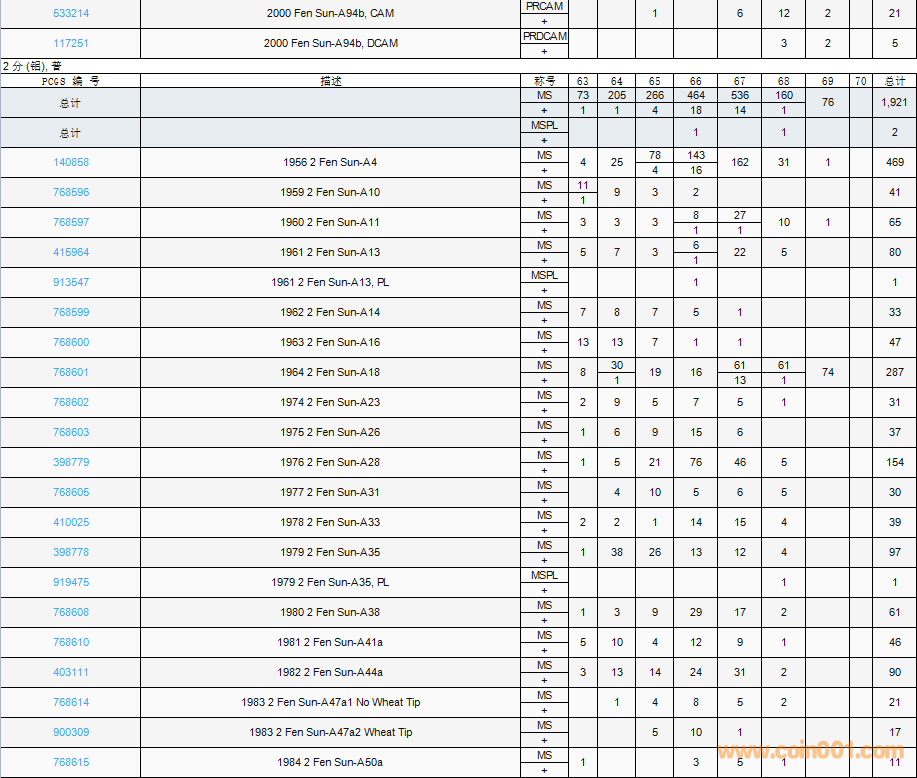Open PCGS link 415964

(70, 252)
